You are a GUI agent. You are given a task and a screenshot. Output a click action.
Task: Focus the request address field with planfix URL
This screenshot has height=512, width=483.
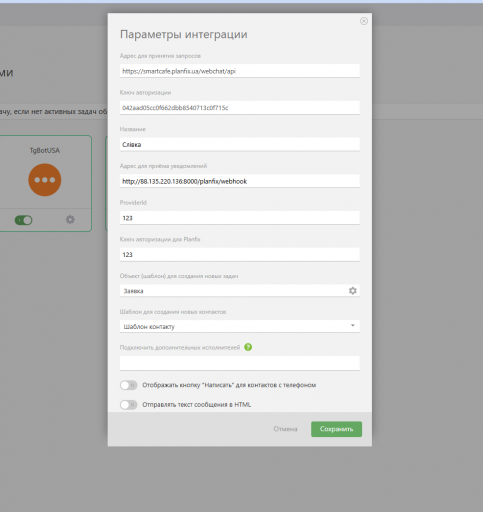(x=240, y=71)
